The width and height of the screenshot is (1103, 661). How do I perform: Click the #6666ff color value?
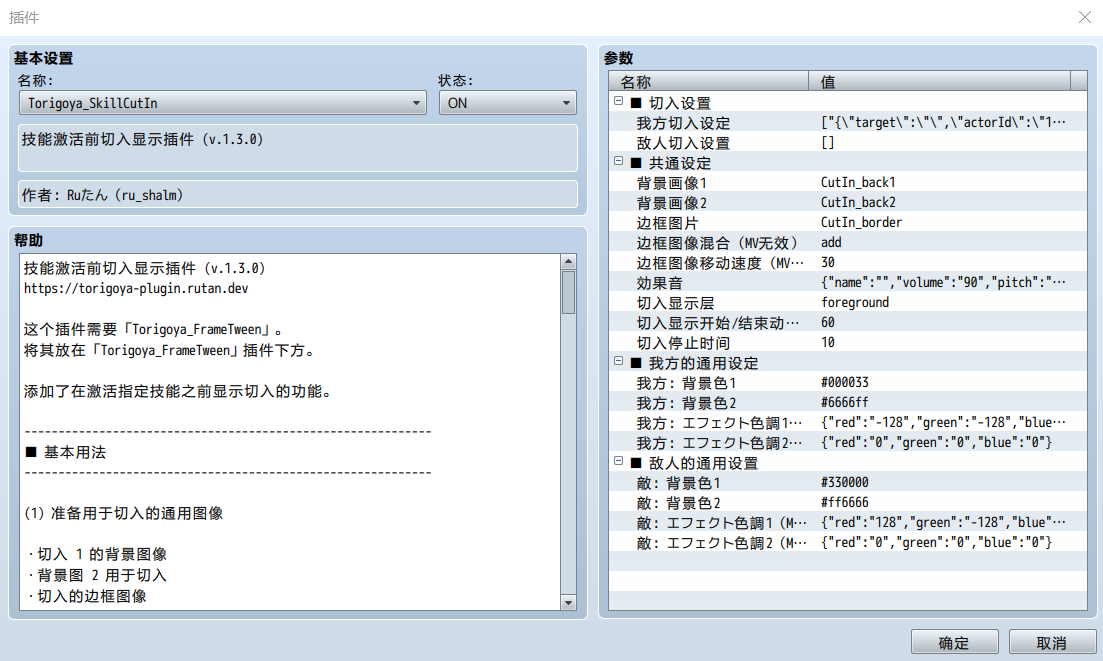pos(844,403)
